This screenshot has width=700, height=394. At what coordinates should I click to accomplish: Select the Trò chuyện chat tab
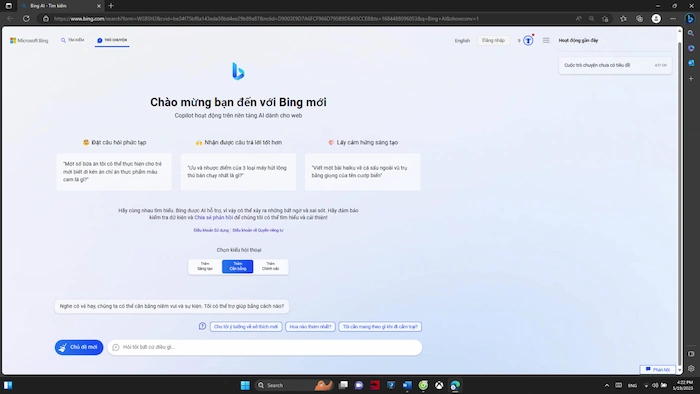[x=112, y=40]
